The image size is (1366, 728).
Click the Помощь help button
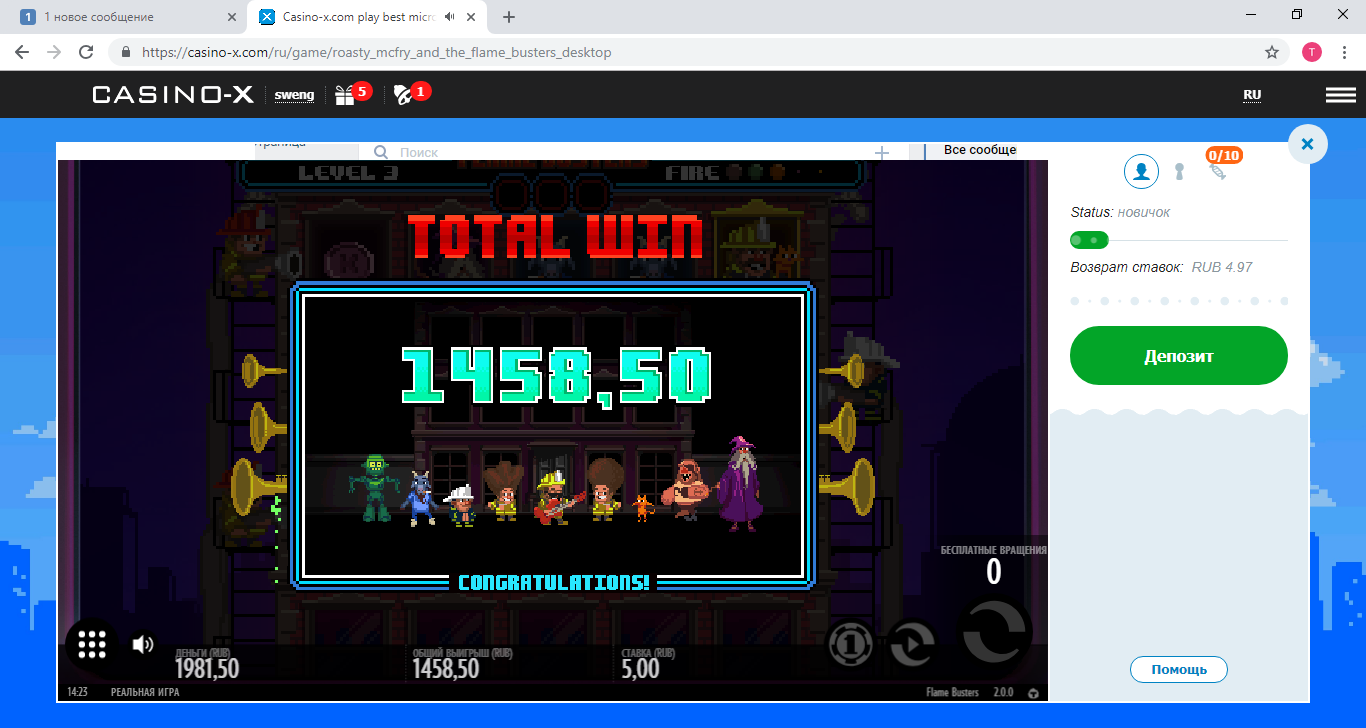[x=1178, y=669]
